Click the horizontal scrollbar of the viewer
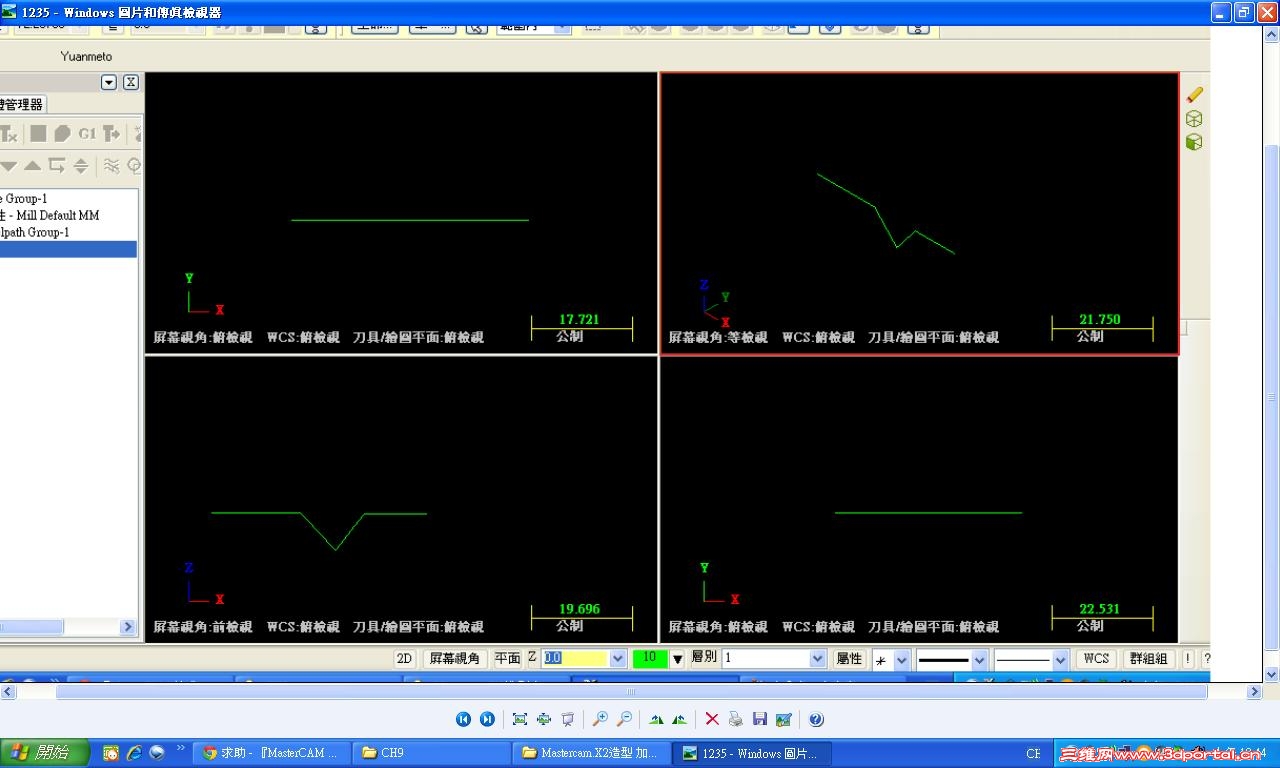Image resolution: width=1280 pixels, height=768 pixels. tap(631, 691)
